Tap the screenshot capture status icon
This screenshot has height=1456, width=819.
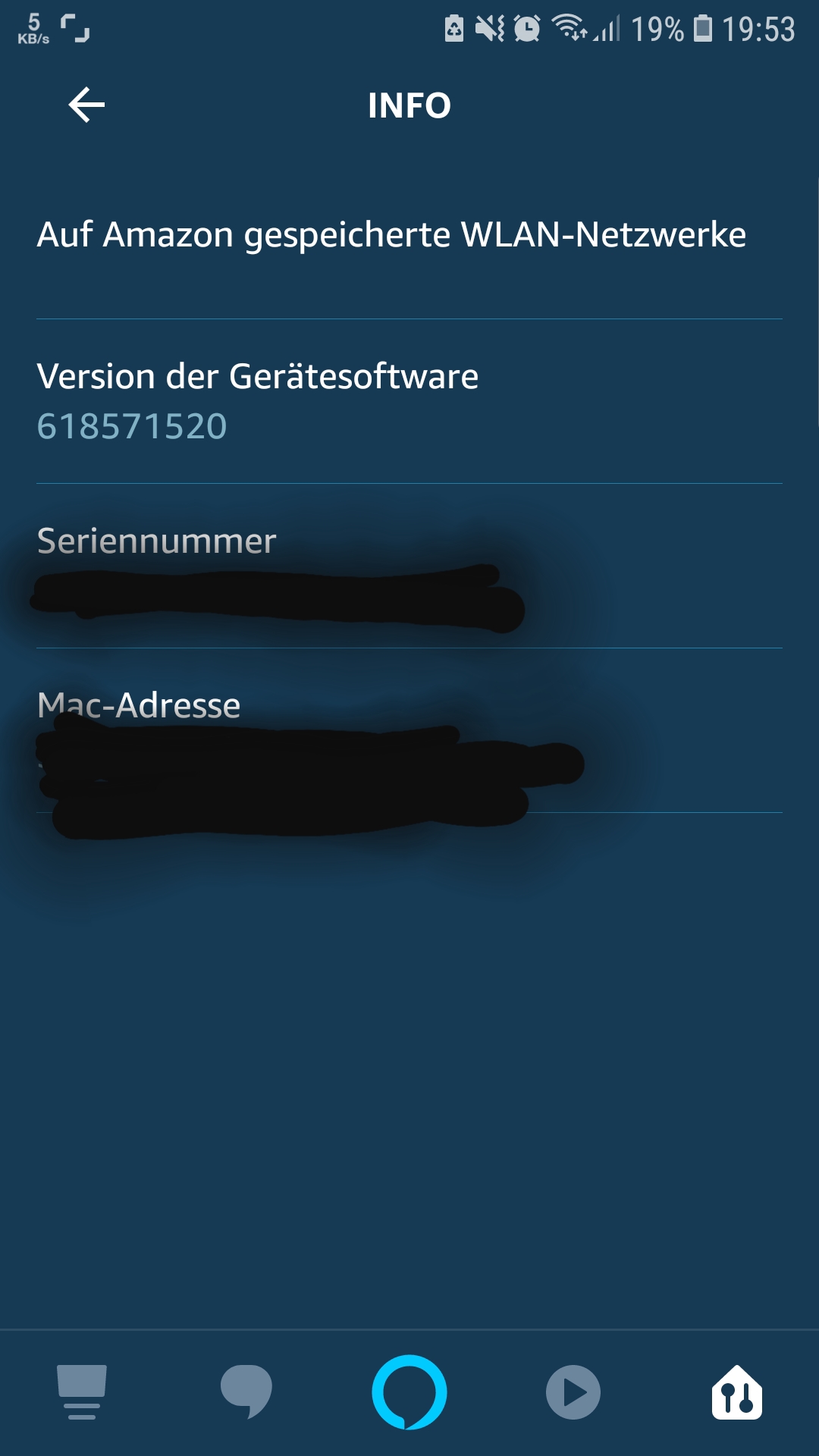(75, 28)
